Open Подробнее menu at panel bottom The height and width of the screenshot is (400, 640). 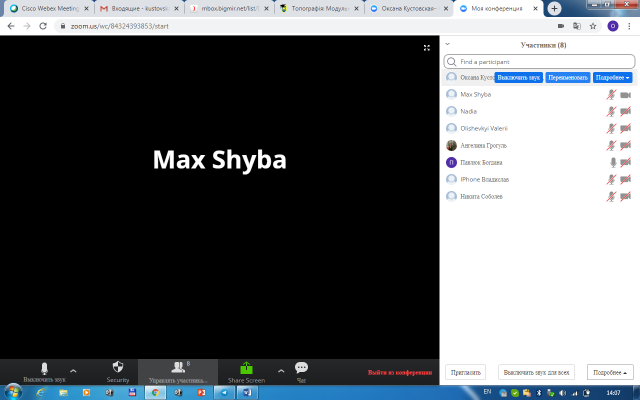tap(610, 372)
